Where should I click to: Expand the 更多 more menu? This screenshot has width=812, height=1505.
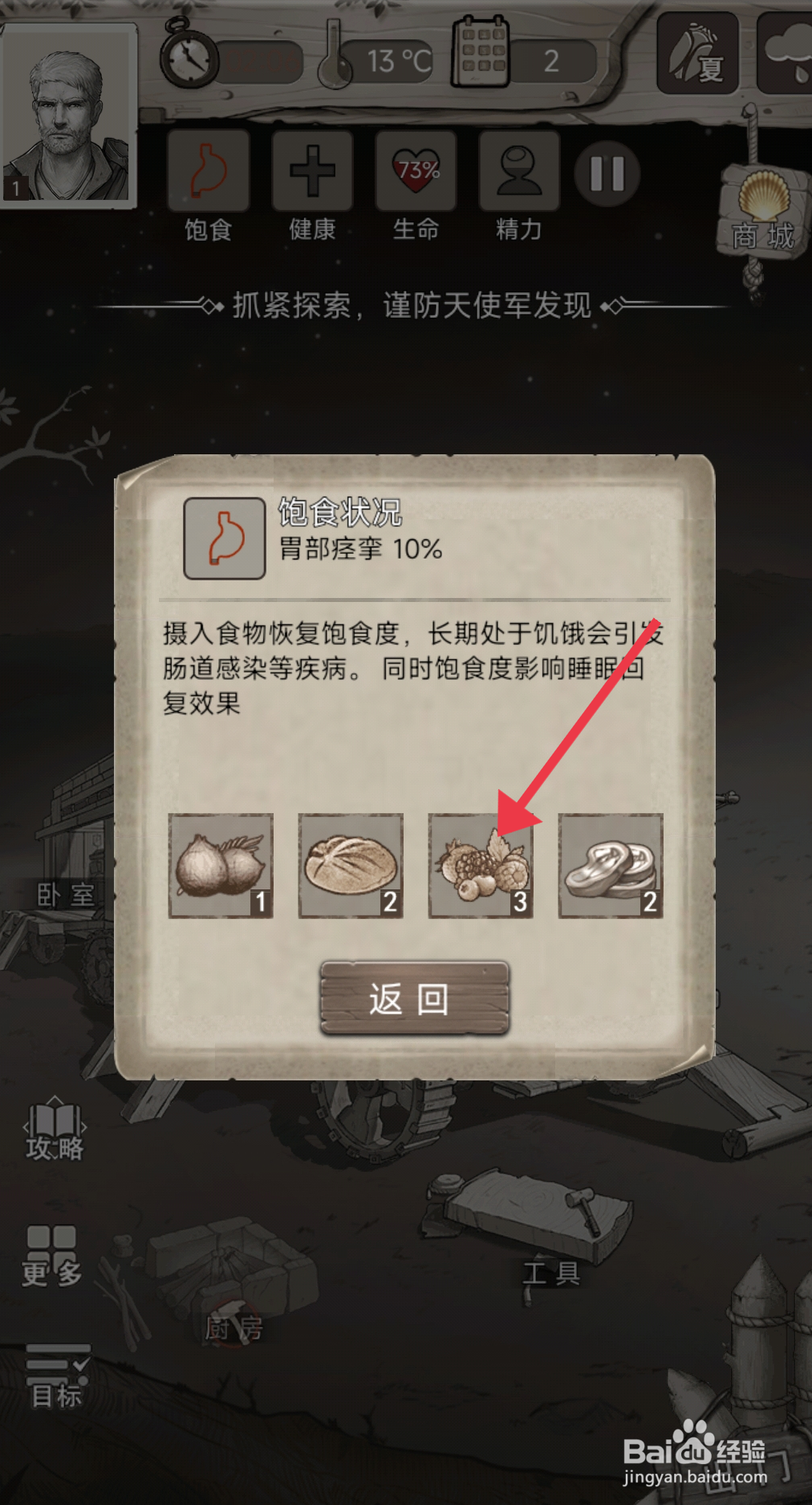pyautogui.click(x=52, y=1255)
